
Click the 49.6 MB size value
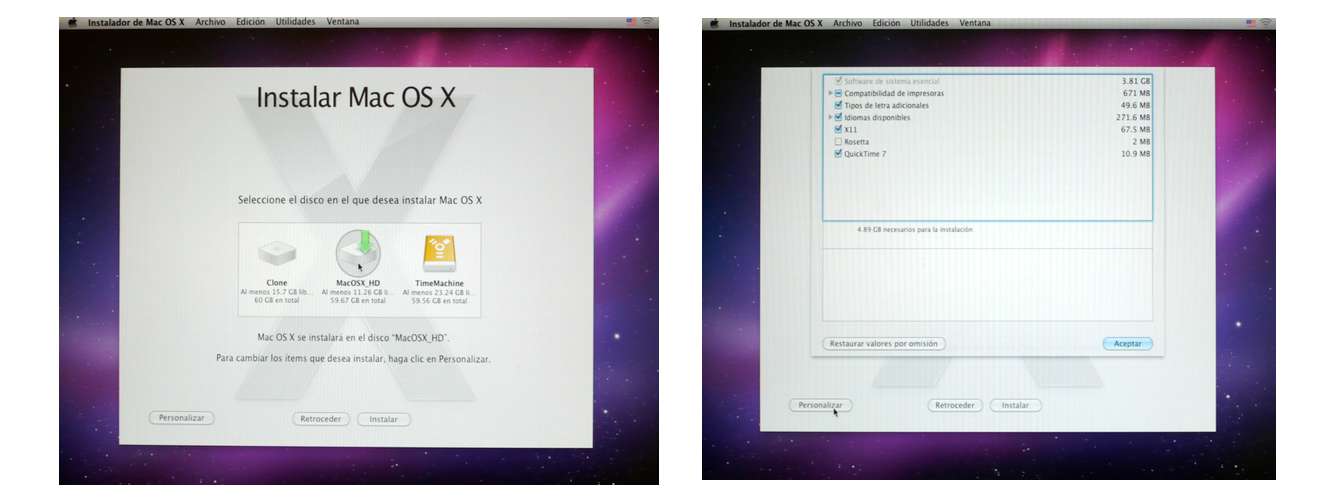click(1135, 105)
